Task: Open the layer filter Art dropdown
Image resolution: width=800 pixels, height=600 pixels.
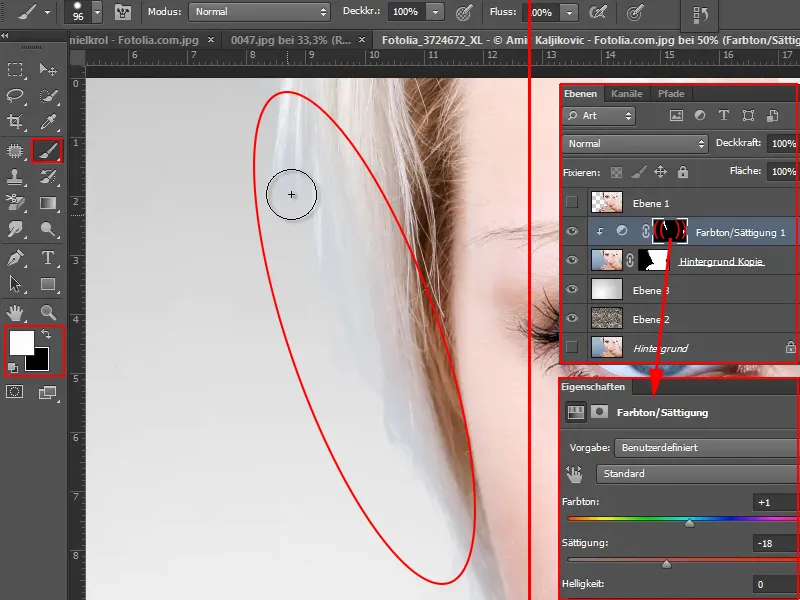Action: point(599,116)
